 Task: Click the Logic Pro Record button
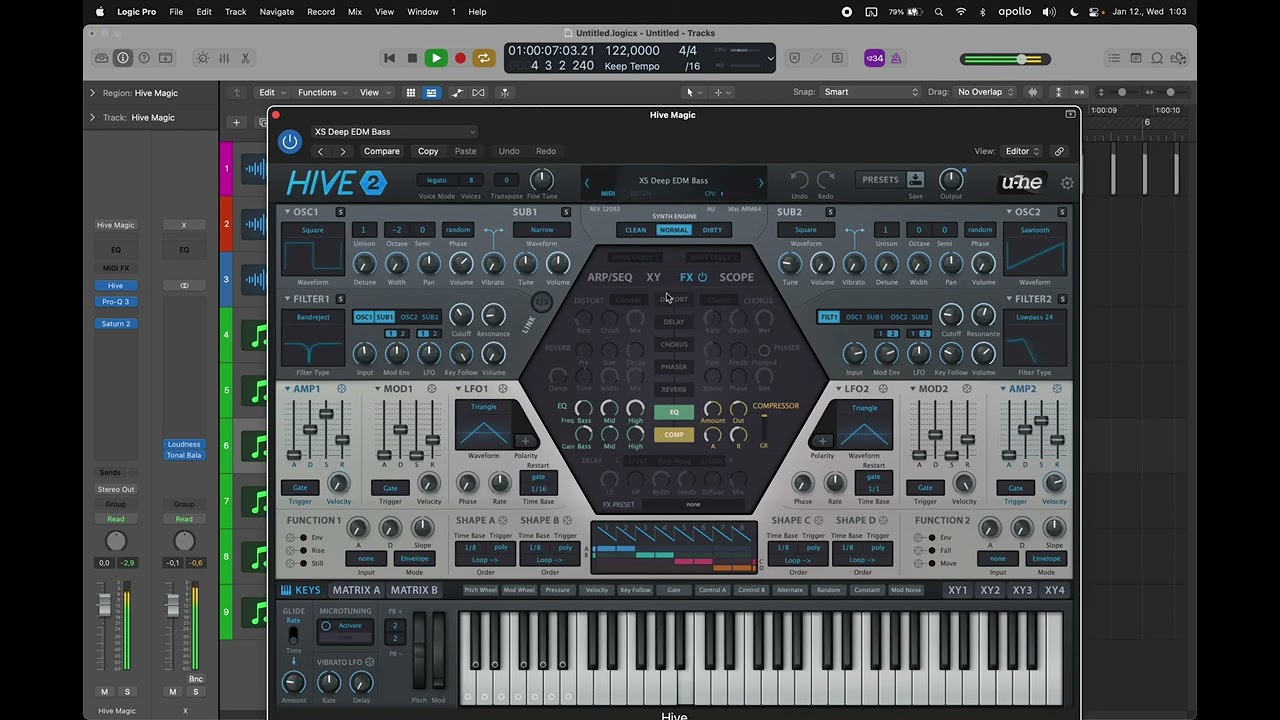[x=460, y=58]
